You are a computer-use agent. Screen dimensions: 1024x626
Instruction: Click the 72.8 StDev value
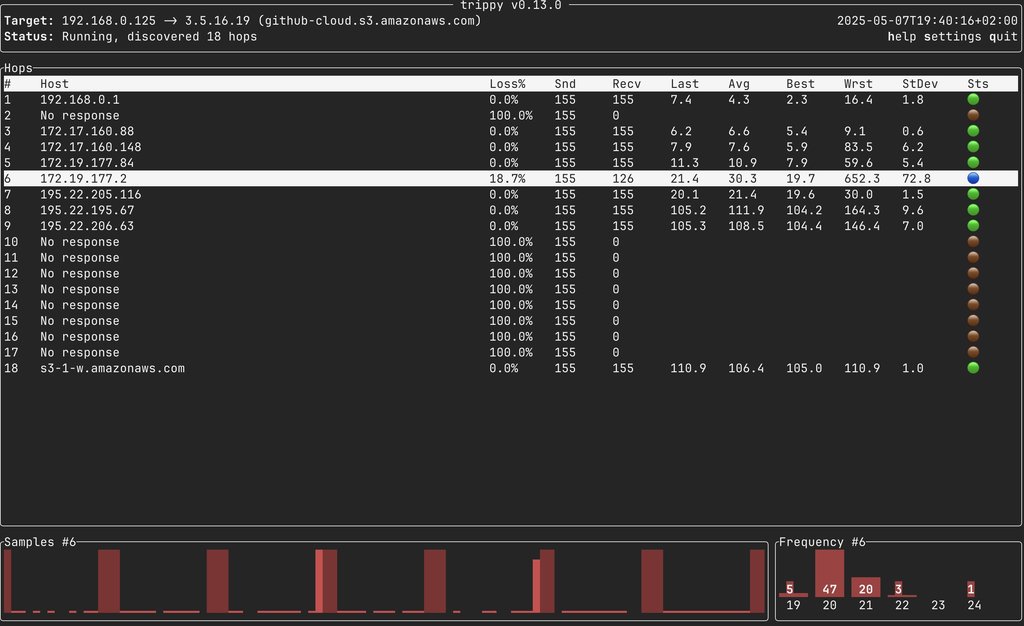coord(916,178)
